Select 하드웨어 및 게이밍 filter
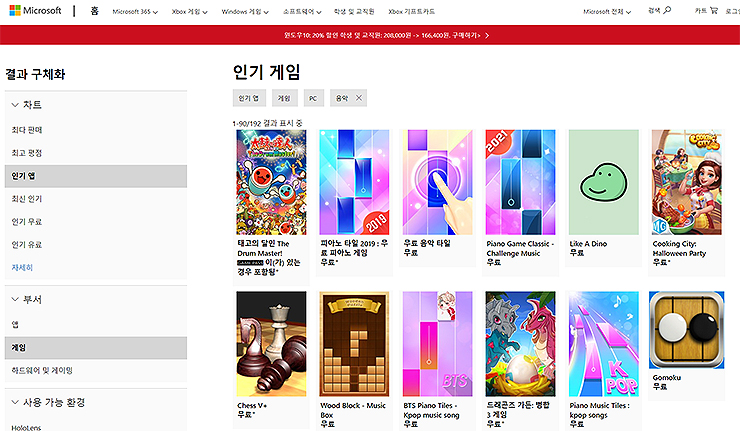Screen dimensions: 740x431 [42, 371]
